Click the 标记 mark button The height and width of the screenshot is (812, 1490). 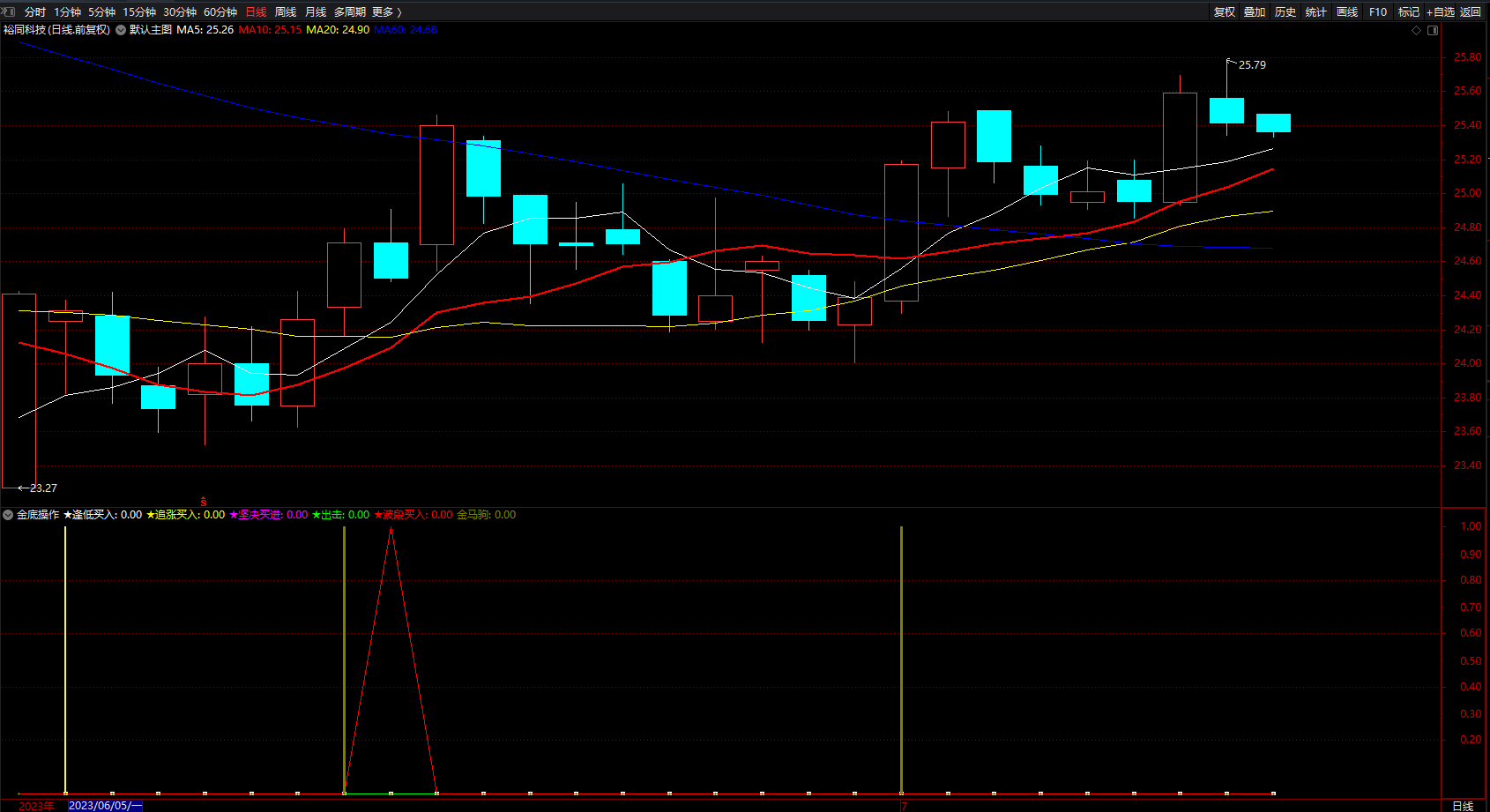click(1409, 12)
